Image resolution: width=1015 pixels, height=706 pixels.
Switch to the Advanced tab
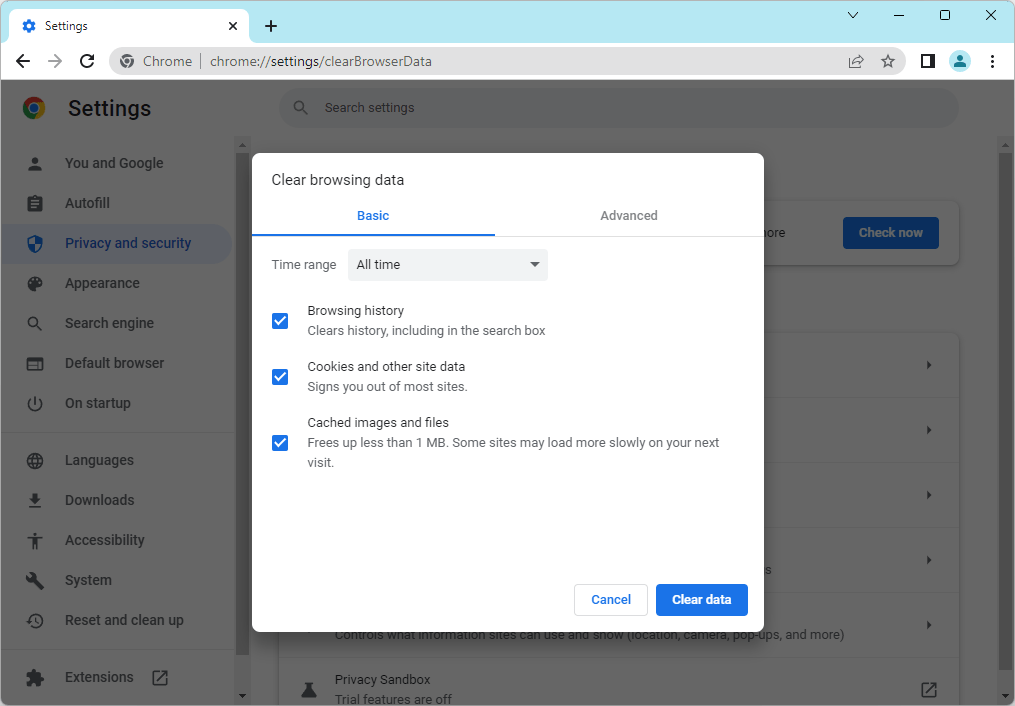tap(629, 216)
